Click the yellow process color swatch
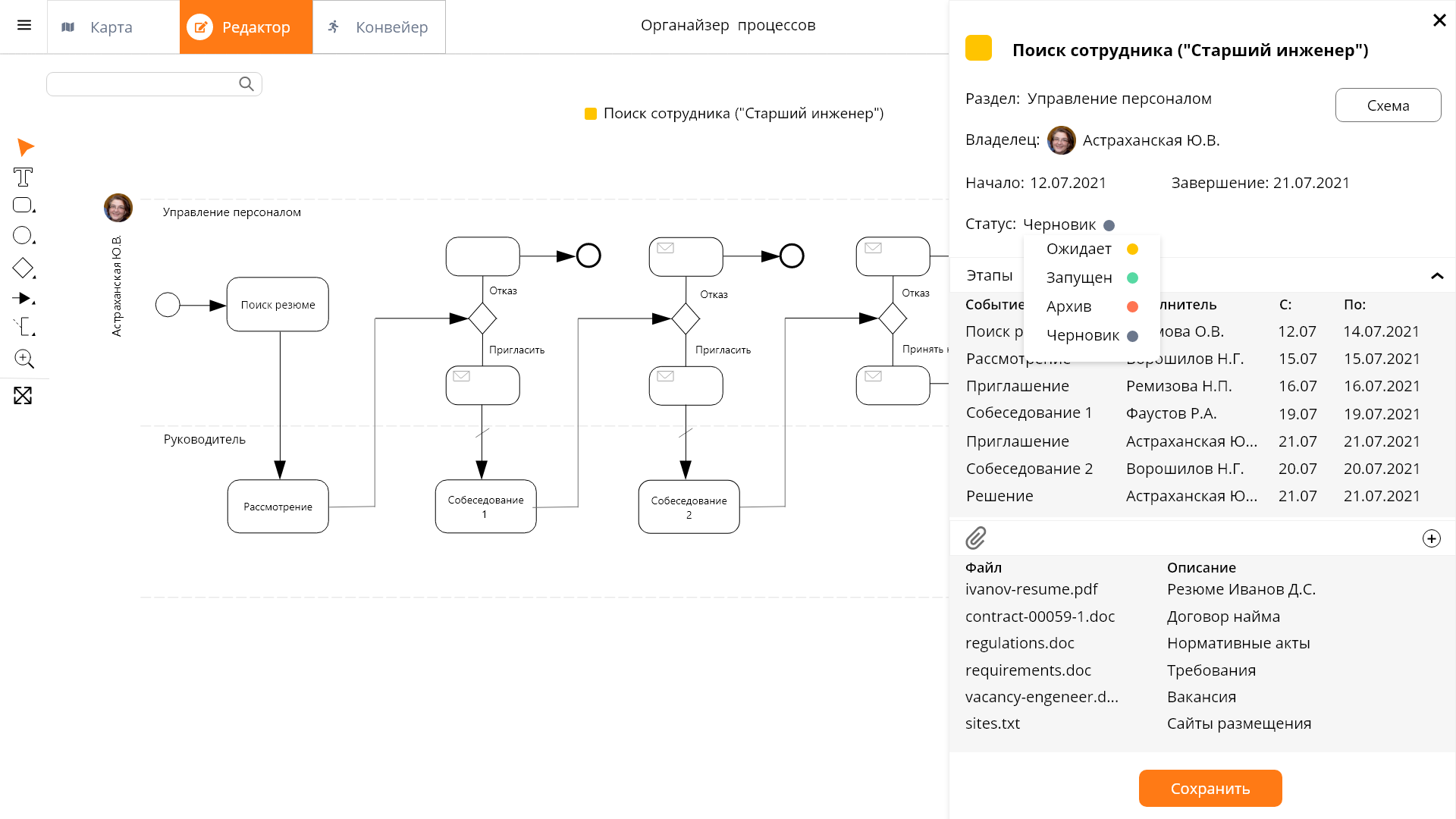Viewport: 1456px width, 819px height. (x=978, y=49)
